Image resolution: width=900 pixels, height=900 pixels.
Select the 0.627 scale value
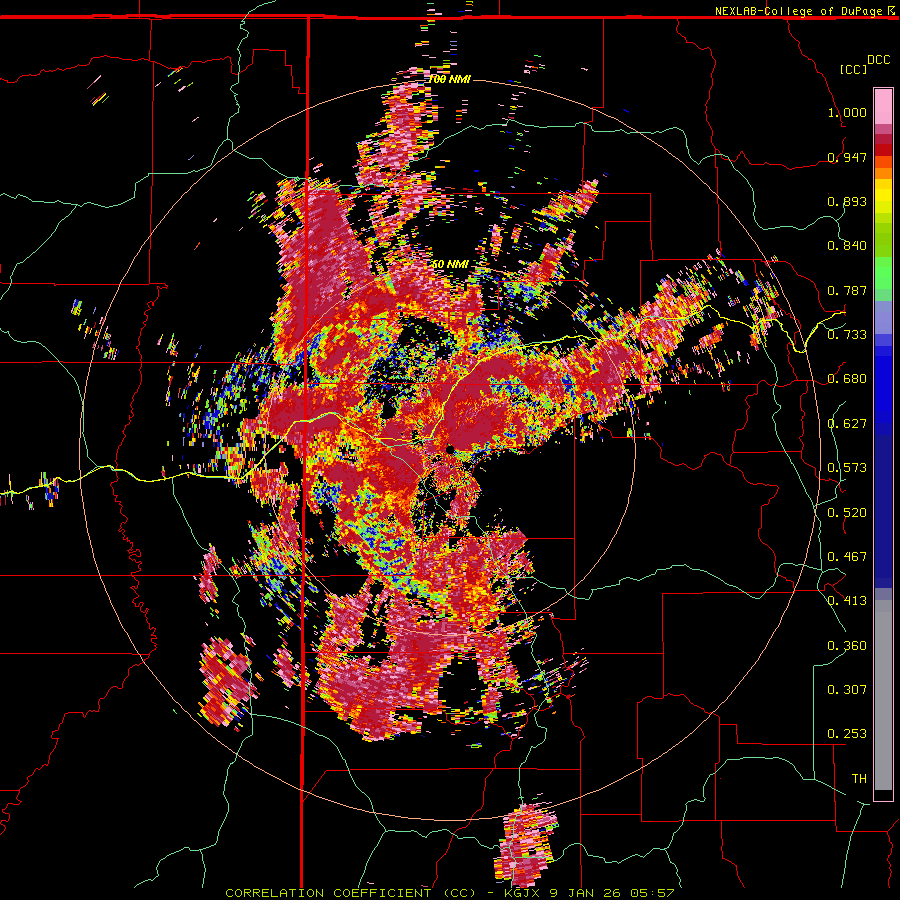[847, 424]
